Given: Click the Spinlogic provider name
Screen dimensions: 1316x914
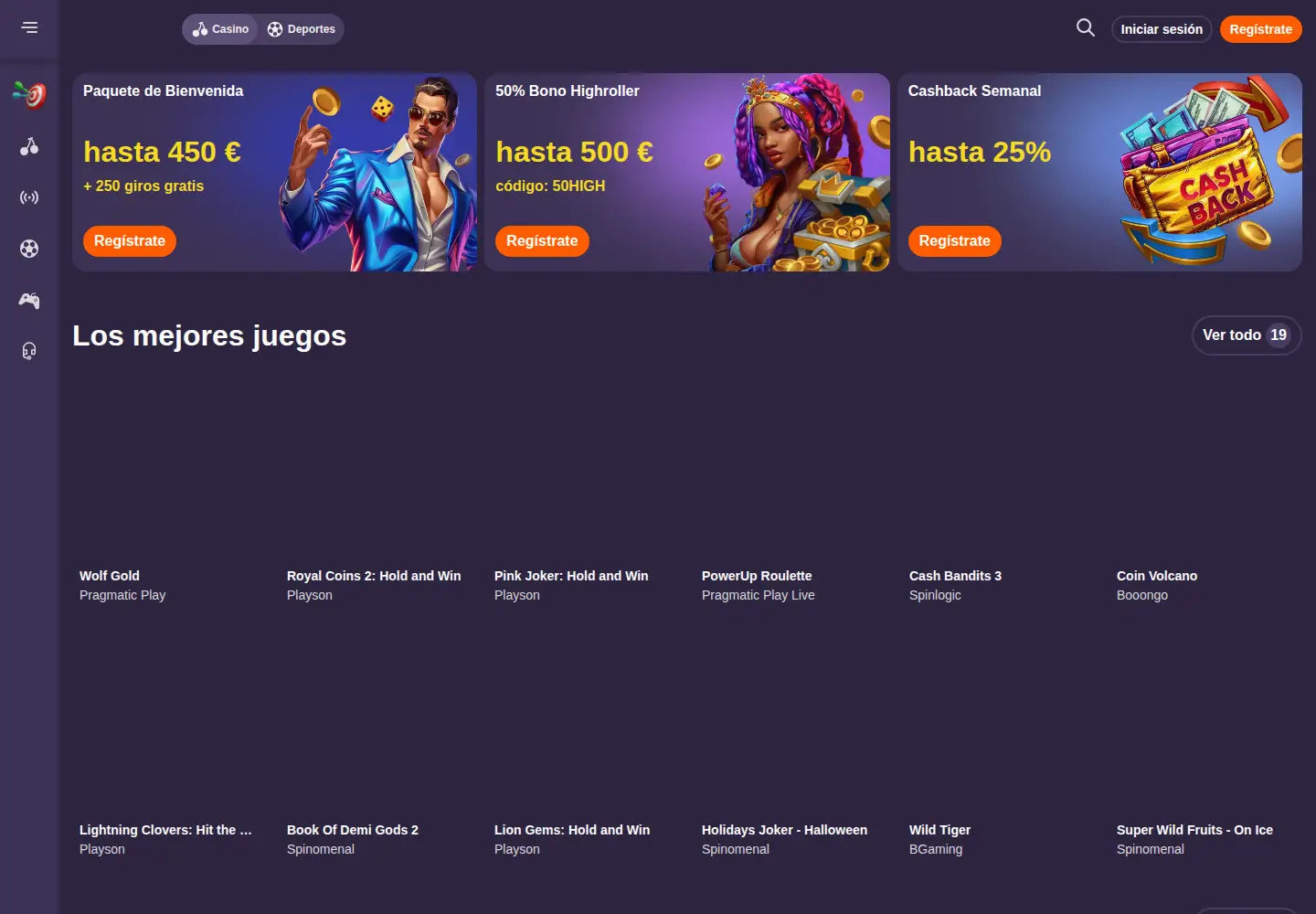Looking at the screenshot, I should (x=935, y=595).
